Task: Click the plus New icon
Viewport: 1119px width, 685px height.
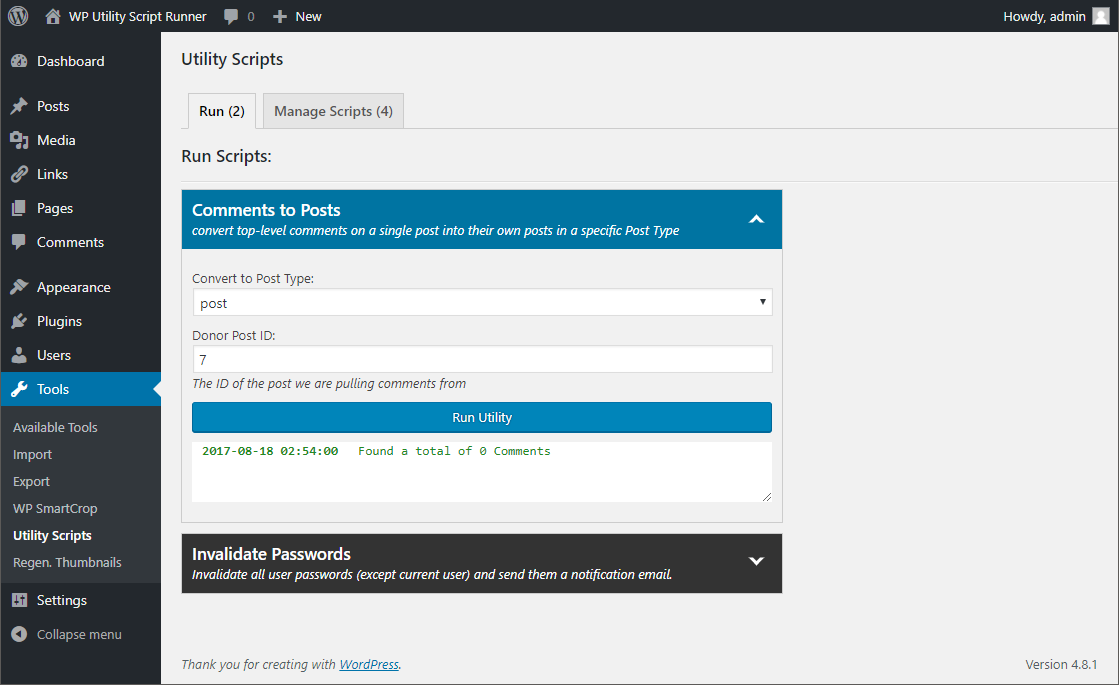Action: point(280,16)
